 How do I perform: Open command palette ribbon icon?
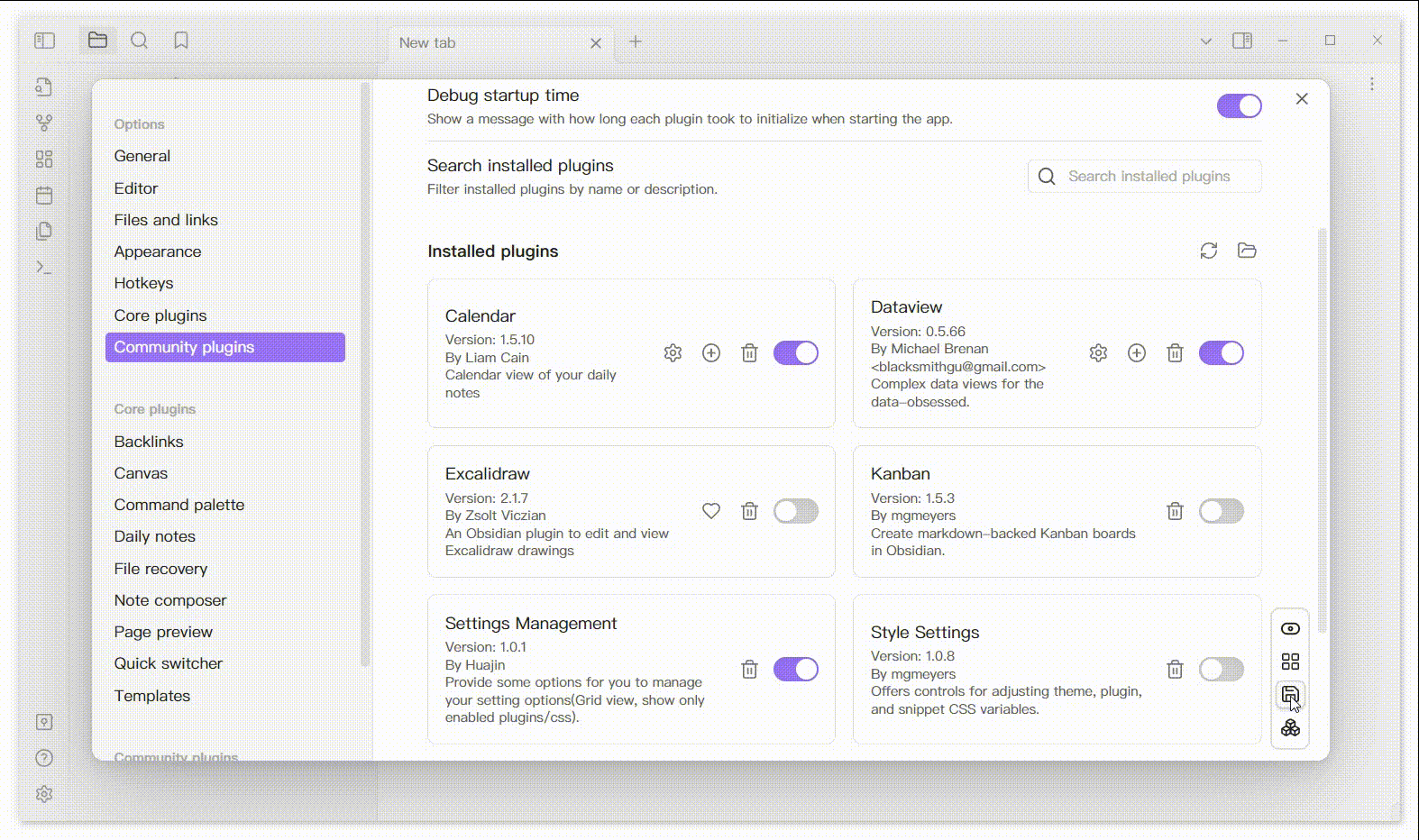(x=44, y=268)
